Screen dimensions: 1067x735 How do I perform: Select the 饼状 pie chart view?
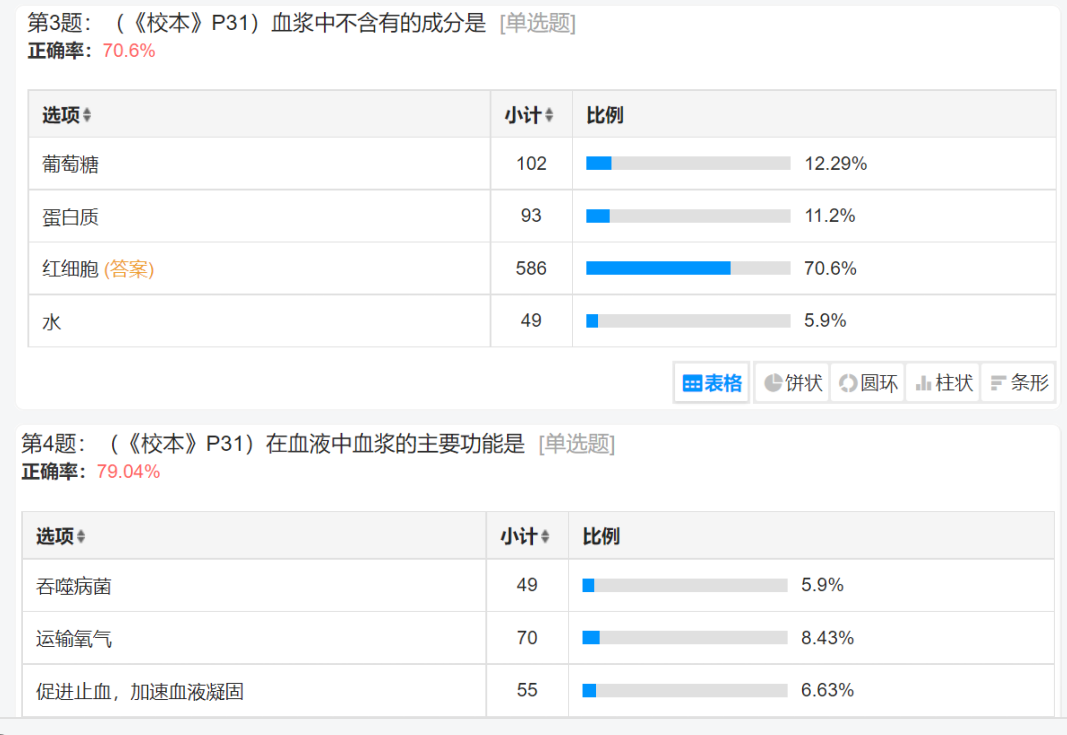click(x=792, y=383)
